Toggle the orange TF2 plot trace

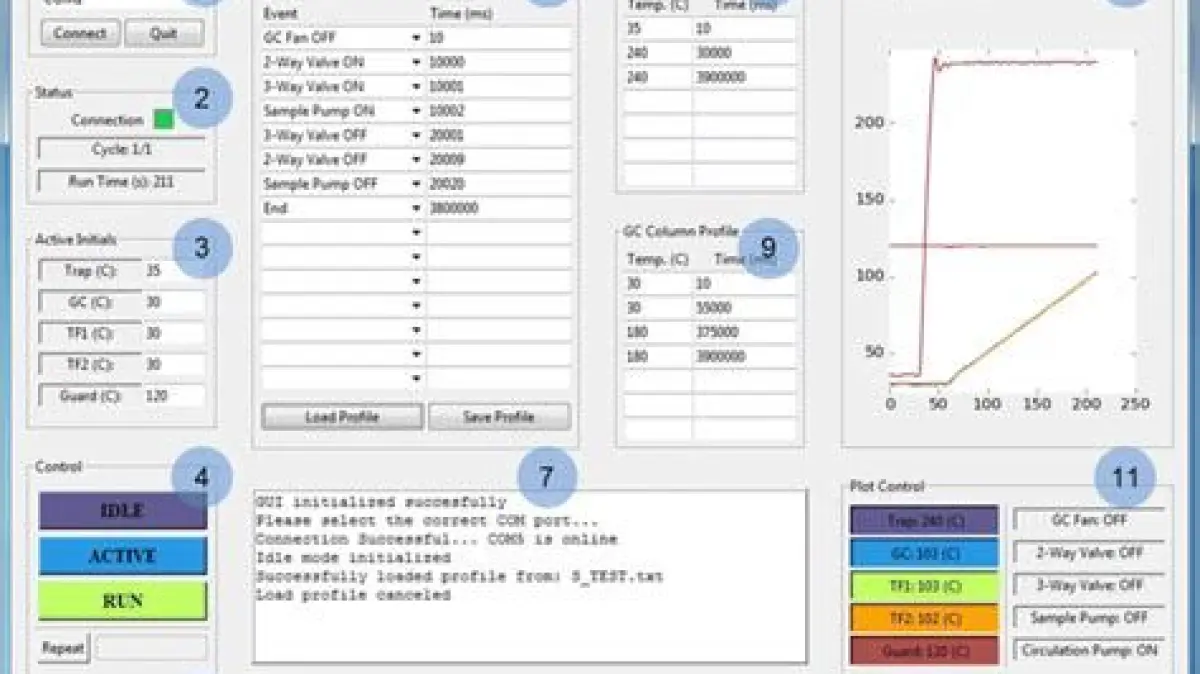pyautogui.click(x=923, y=618)
